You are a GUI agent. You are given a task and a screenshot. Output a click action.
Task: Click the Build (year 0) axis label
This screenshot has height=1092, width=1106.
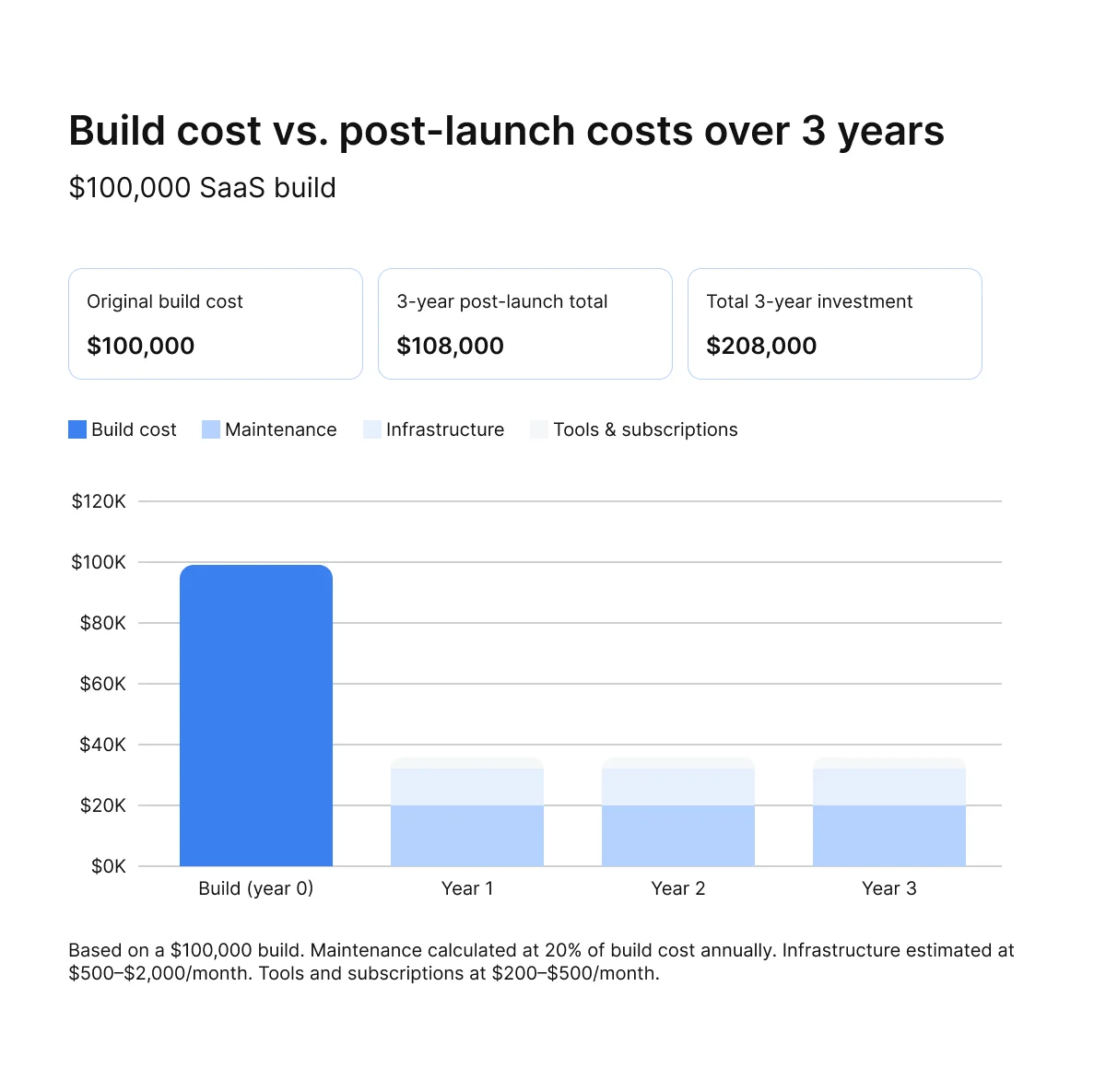click(x=256, y=888)
